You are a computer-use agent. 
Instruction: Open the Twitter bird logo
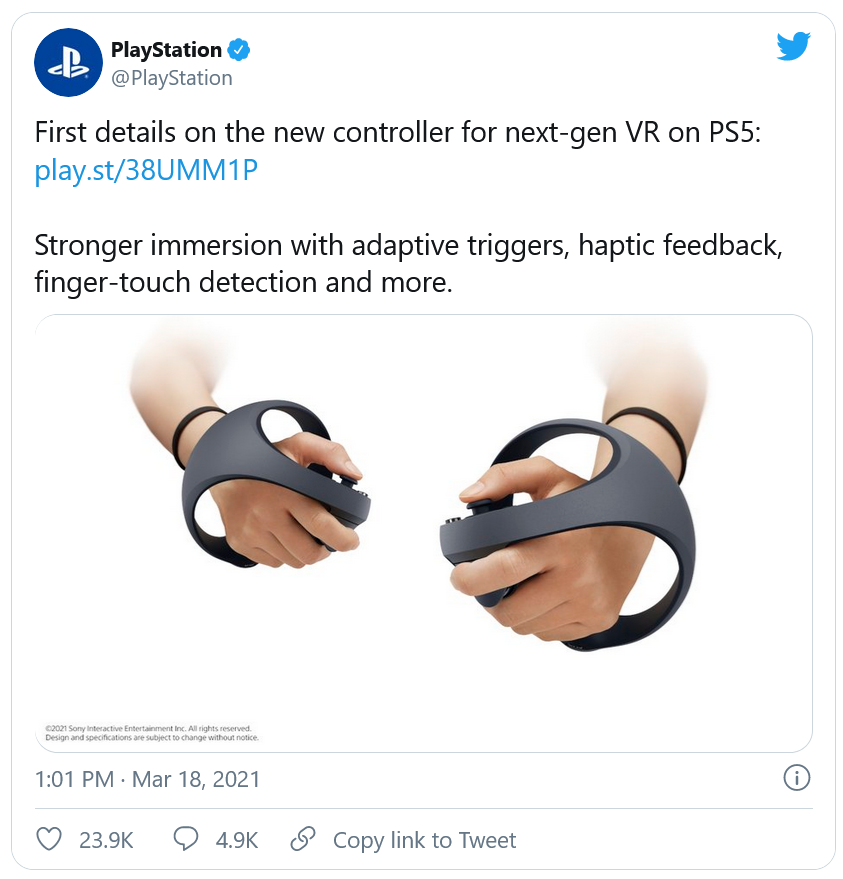tap(793, 46)
